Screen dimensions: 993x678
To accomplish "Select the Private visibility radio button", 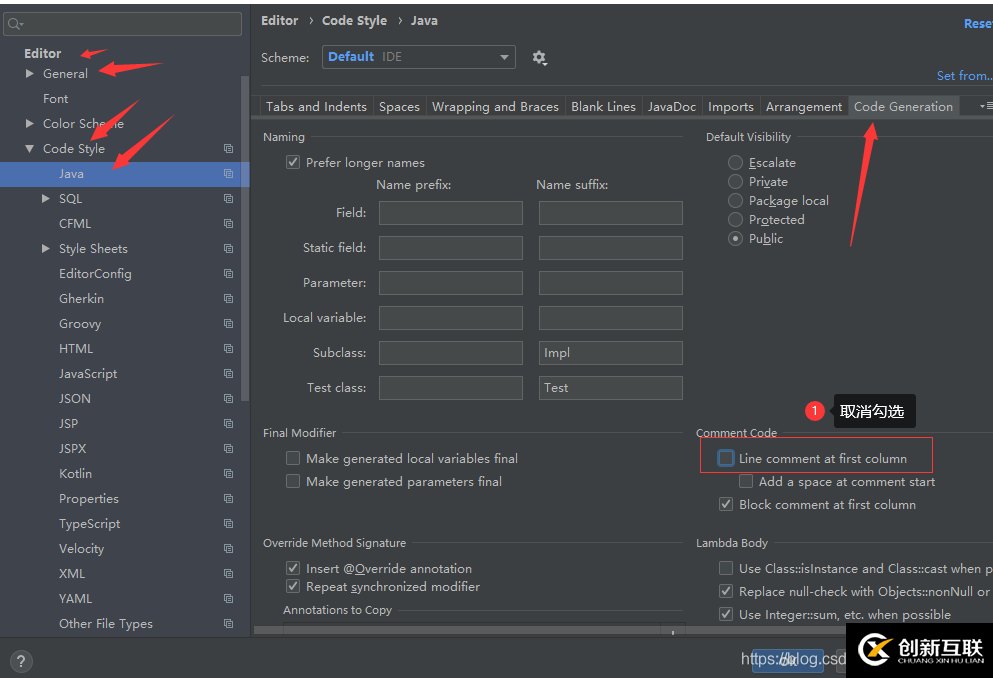I will [x=736, y=182].
